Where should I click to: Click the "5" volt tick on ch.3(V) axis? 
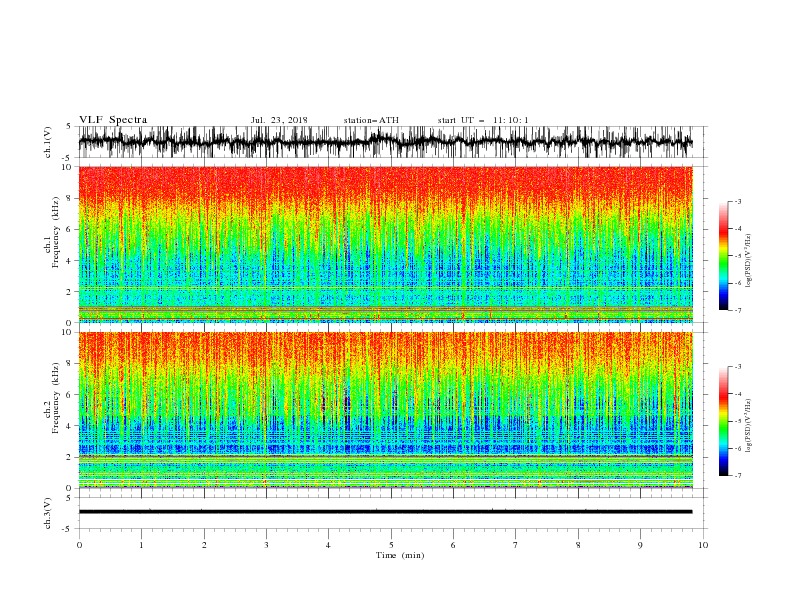coord(69,498)
